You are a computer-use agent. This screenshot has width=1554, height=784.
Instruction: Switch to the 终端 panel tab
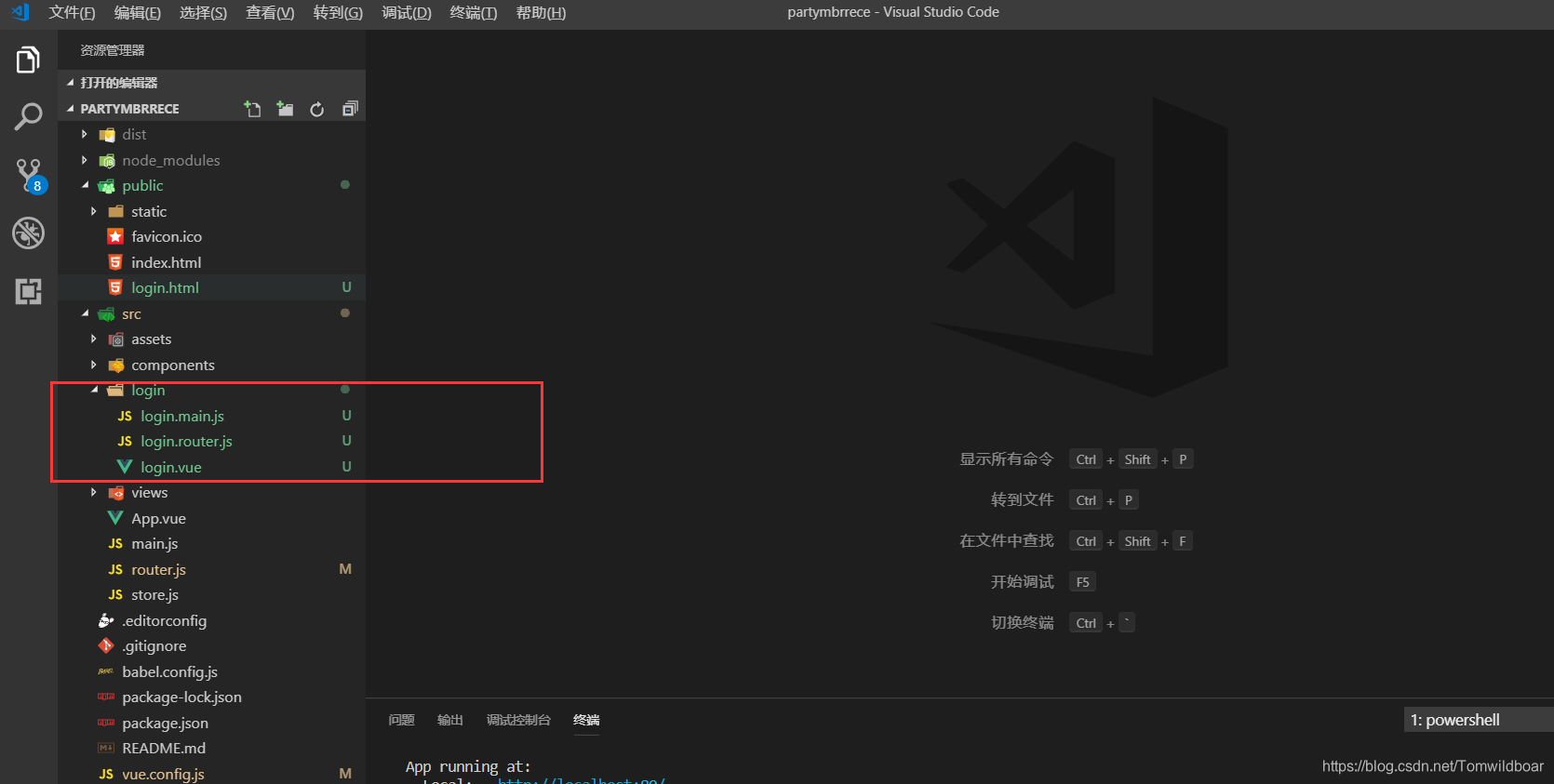click(x=586, y=720)
